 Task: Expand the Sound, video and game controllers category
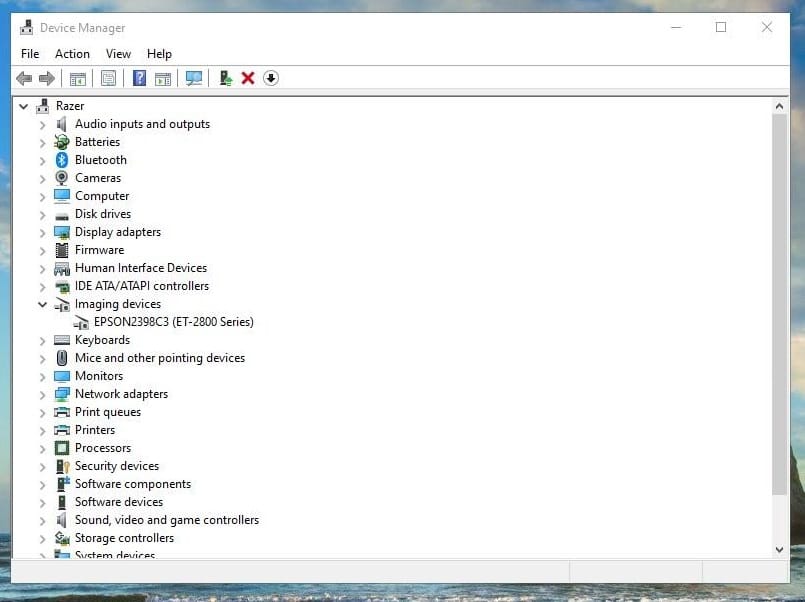[43, 521]
